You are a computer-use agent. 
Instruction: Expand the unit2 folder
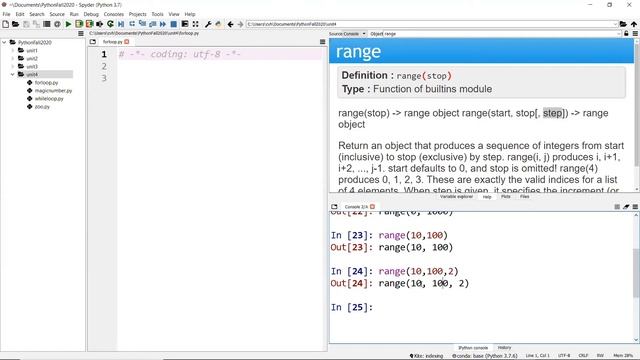pos(13,58)
